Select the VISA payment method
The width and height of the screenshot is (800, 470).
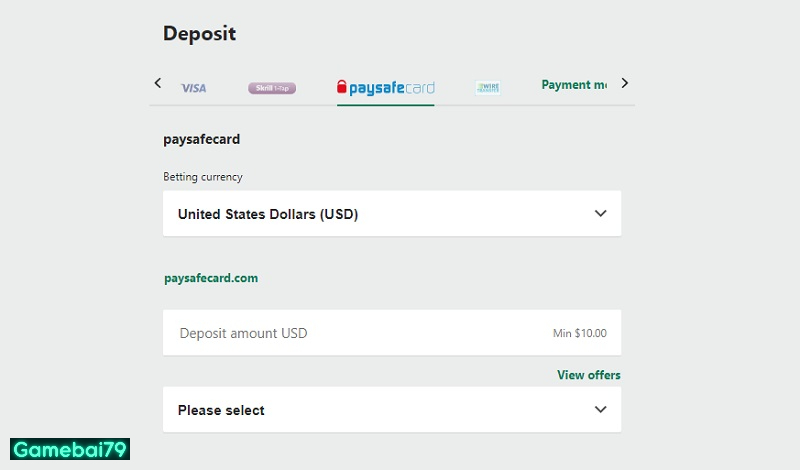point(193,88)
